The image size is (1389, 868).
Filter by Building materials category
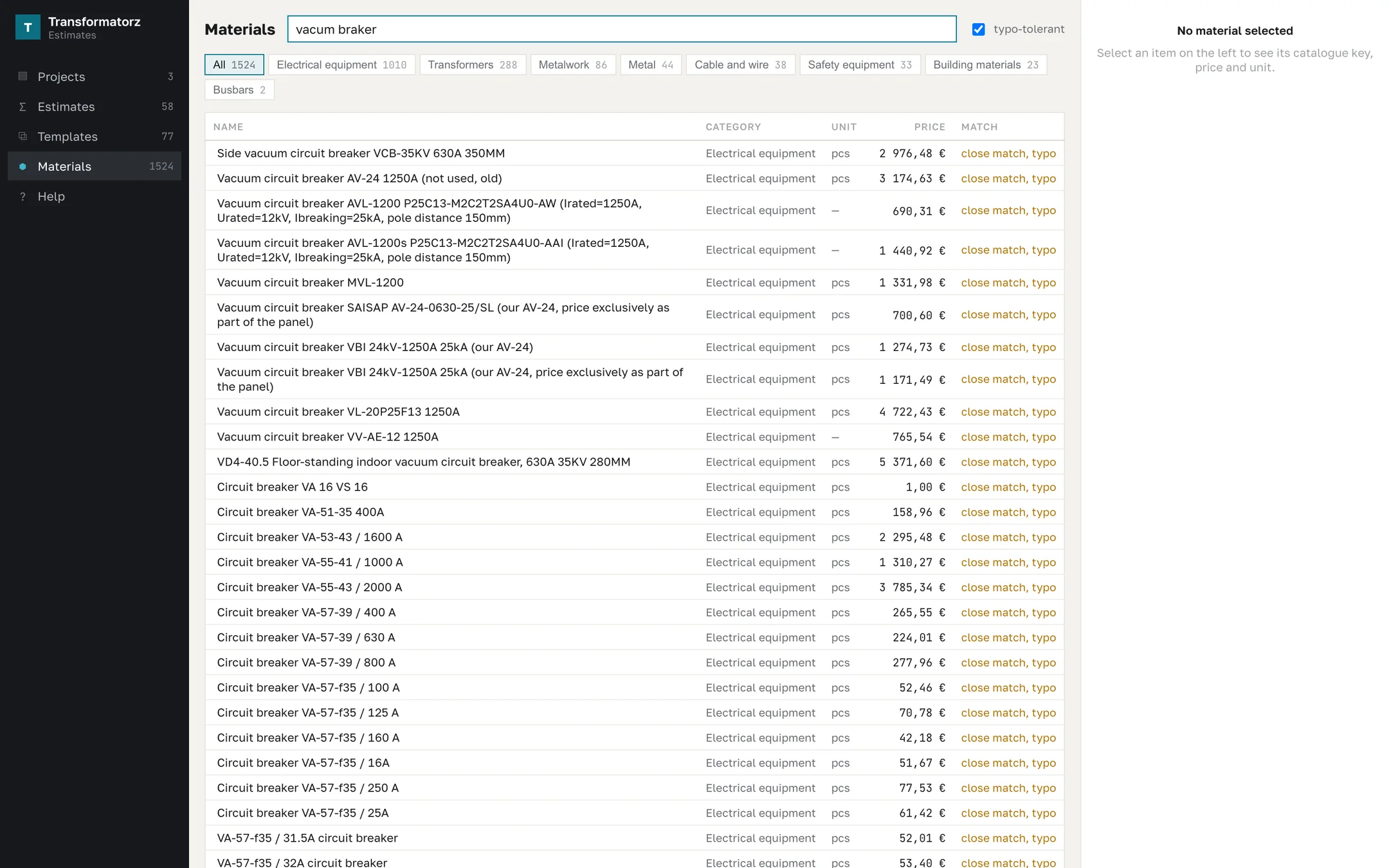click(986, 65)
